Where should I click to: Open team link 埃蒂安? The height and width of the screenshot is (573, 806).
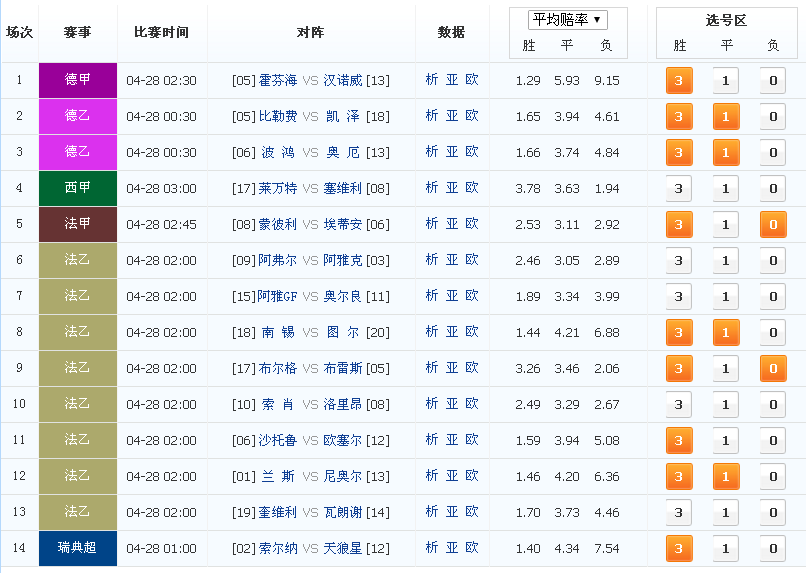click(x=343, y=224)
